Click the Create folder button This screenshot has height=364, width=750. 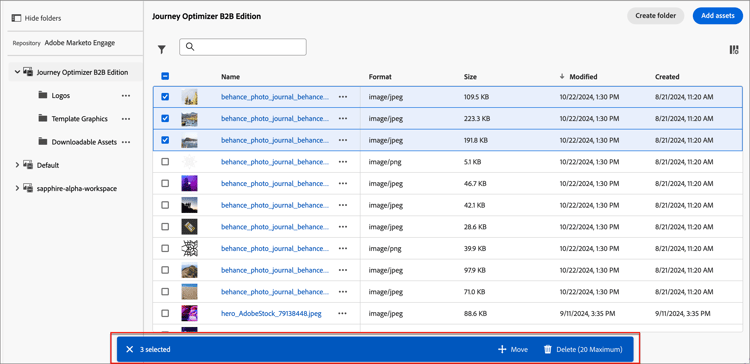click(655, 16)
